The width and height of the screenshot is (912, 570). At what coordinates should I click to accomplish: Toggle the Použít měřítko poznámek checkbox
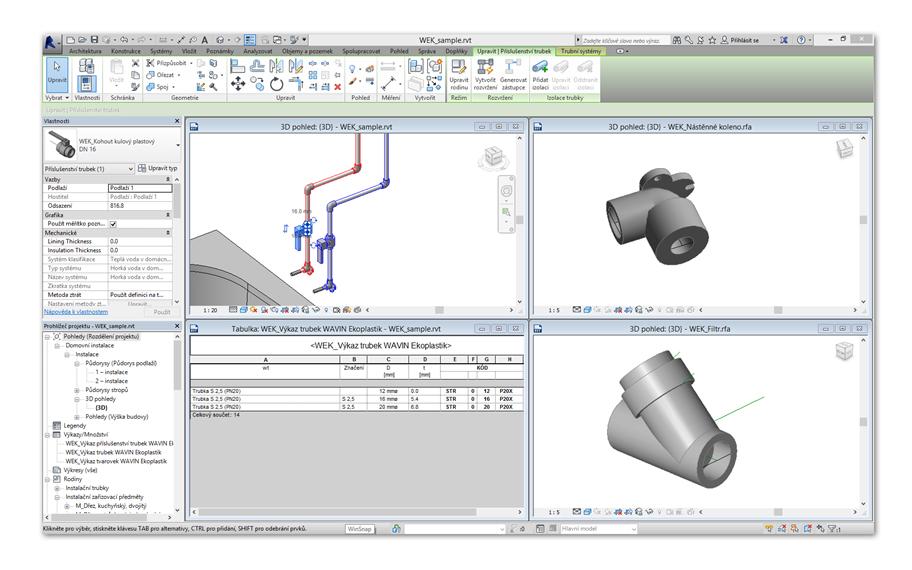click(x=113, y=224)
